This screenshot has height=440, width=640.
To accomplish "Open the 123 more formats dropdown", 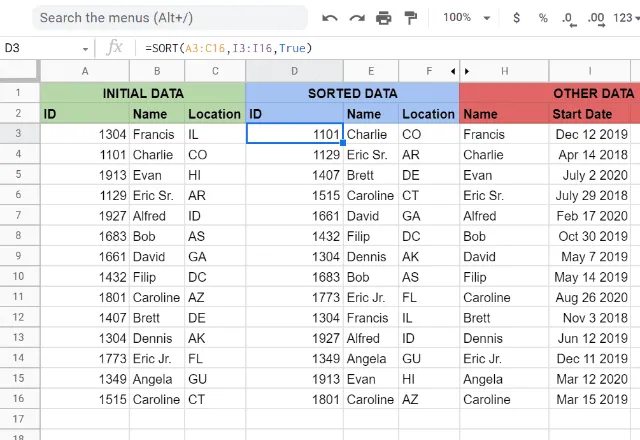I will coord(626,18).
